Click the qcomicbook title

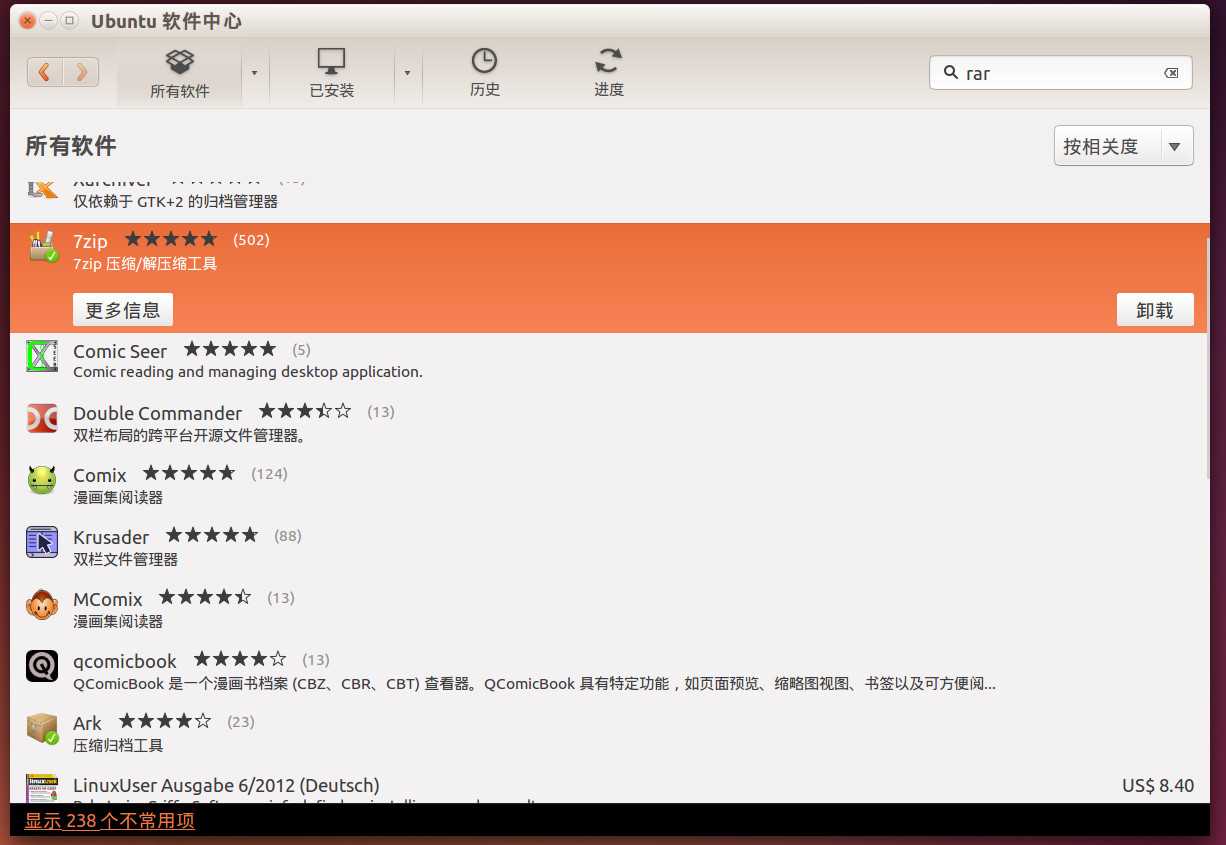pos(125,661)
